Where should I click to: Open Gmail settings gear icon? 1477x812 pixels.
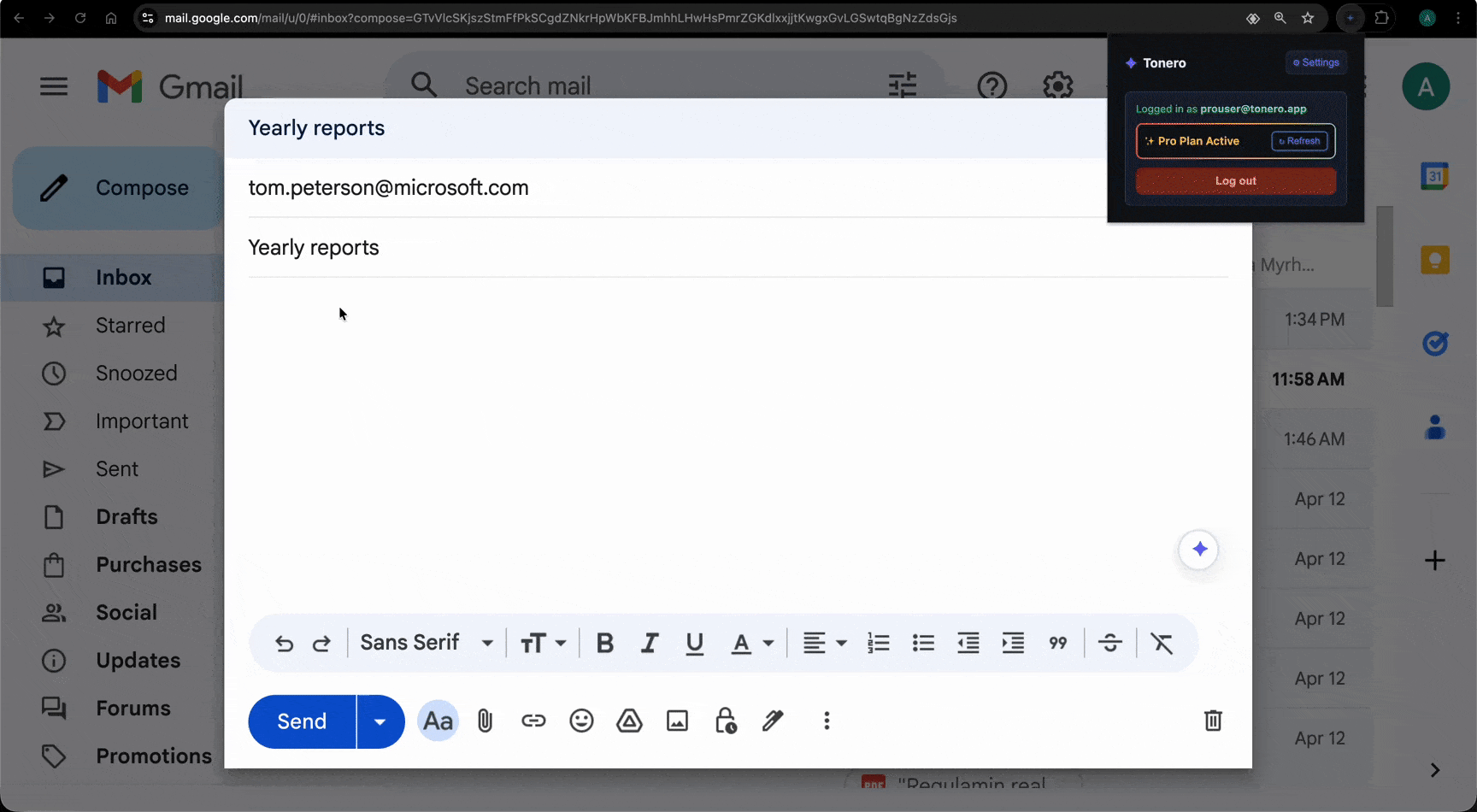click(x=1058, y=85)
